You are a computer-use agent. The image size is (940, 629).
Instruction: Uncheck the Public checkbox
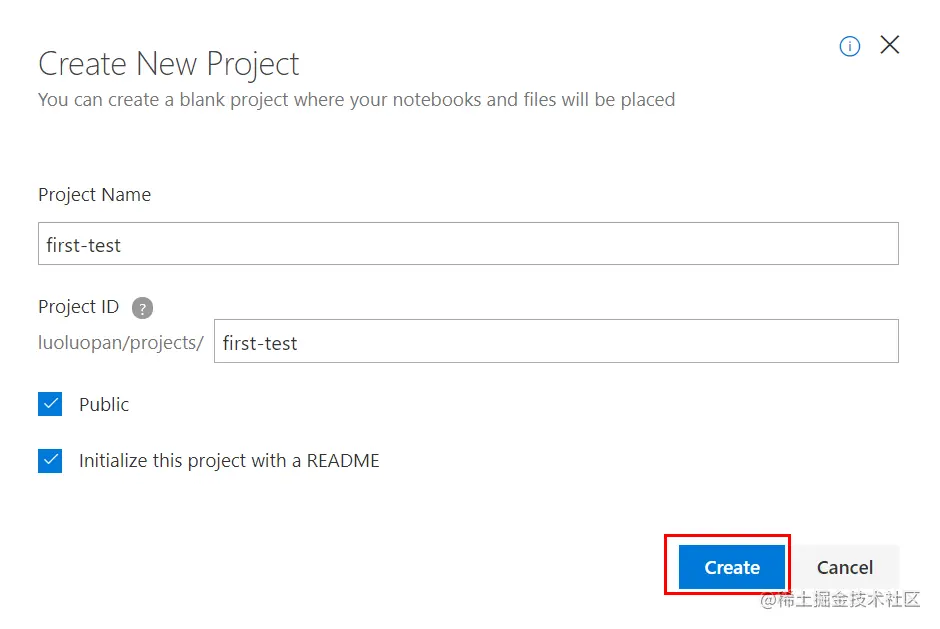pos(50,404)
